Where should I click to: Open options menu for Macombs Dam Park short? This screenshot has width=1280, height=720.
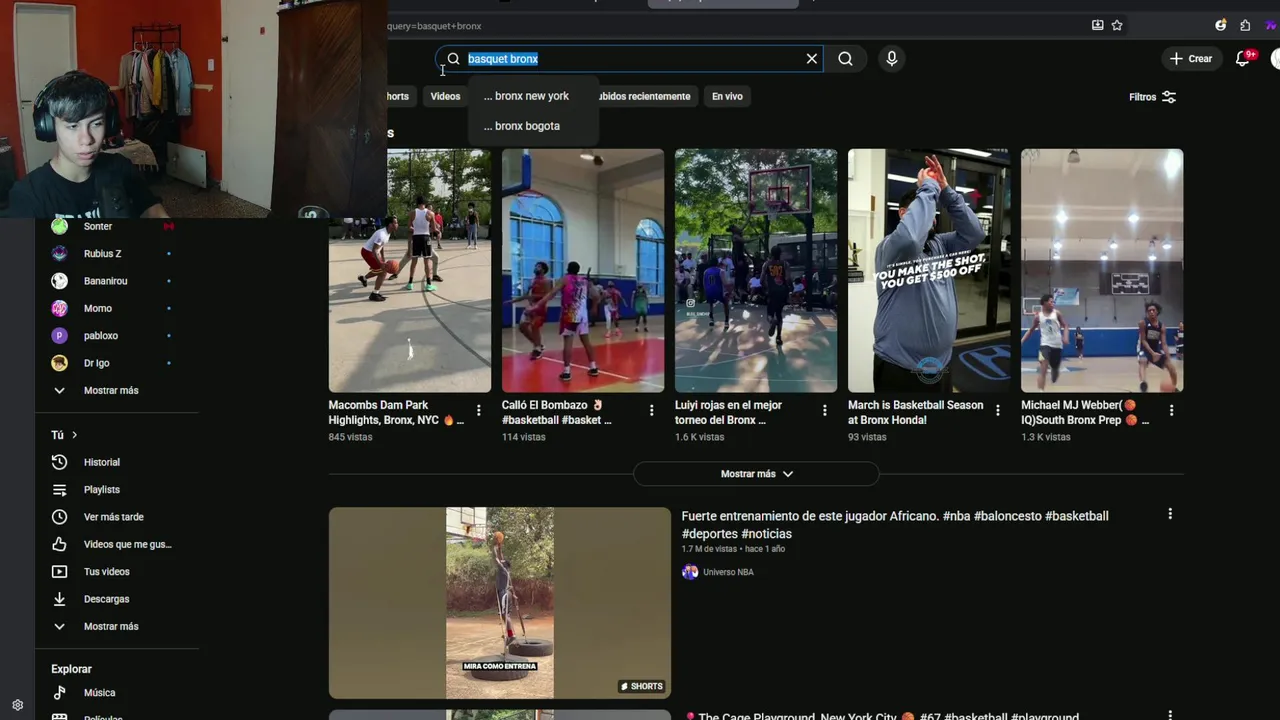[478, 410]
